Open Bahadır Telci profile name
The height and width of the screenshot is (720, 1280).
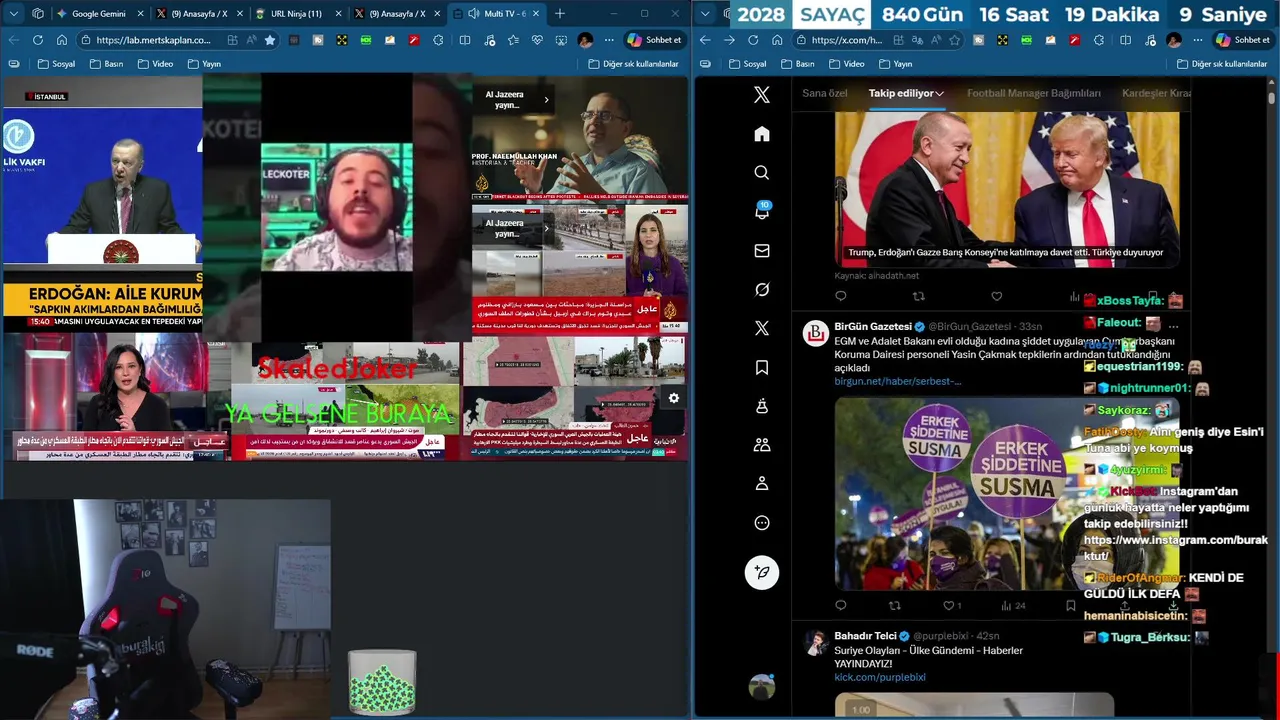(x=866, y=635)
